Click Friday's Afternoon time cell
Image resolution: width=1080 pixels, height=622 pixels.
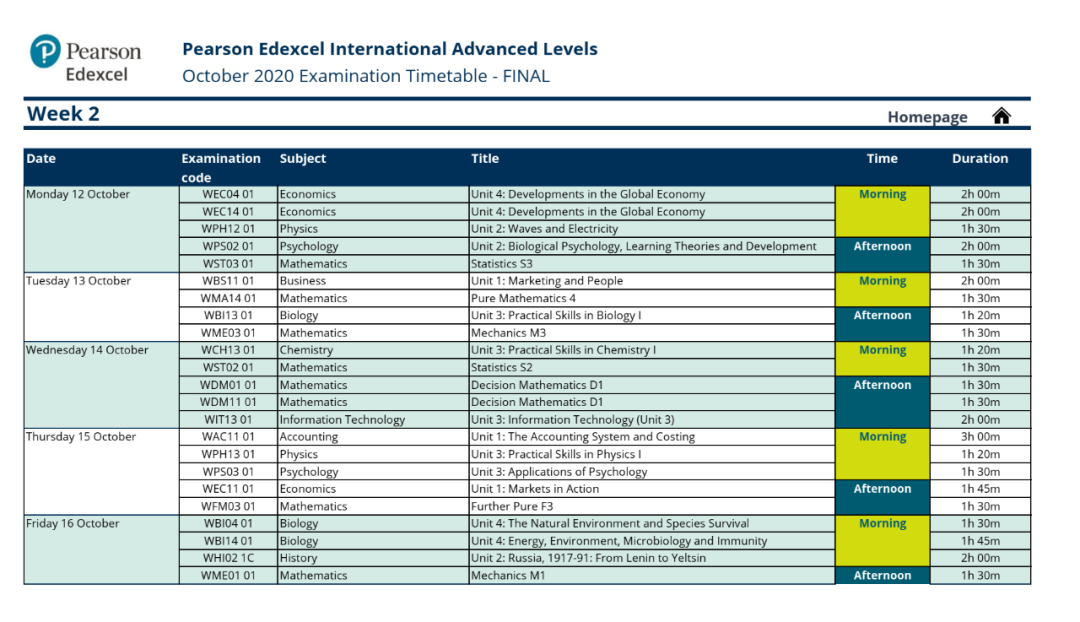(x=882, y=576)
